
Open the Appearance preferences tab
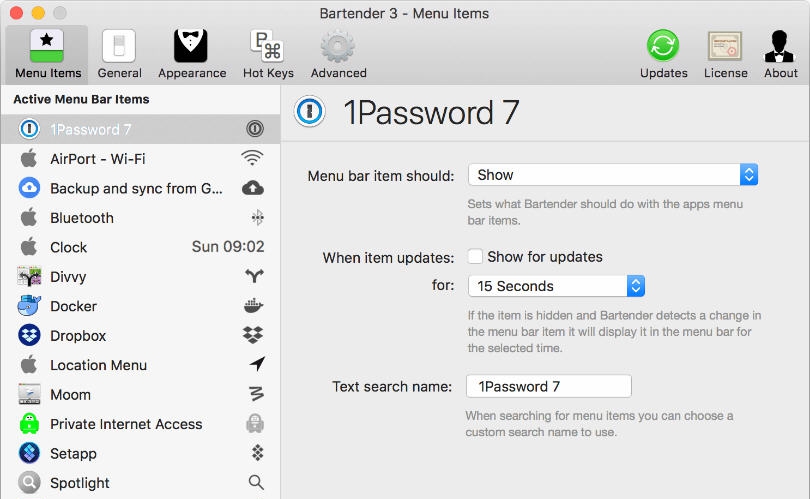click(192, 55)
